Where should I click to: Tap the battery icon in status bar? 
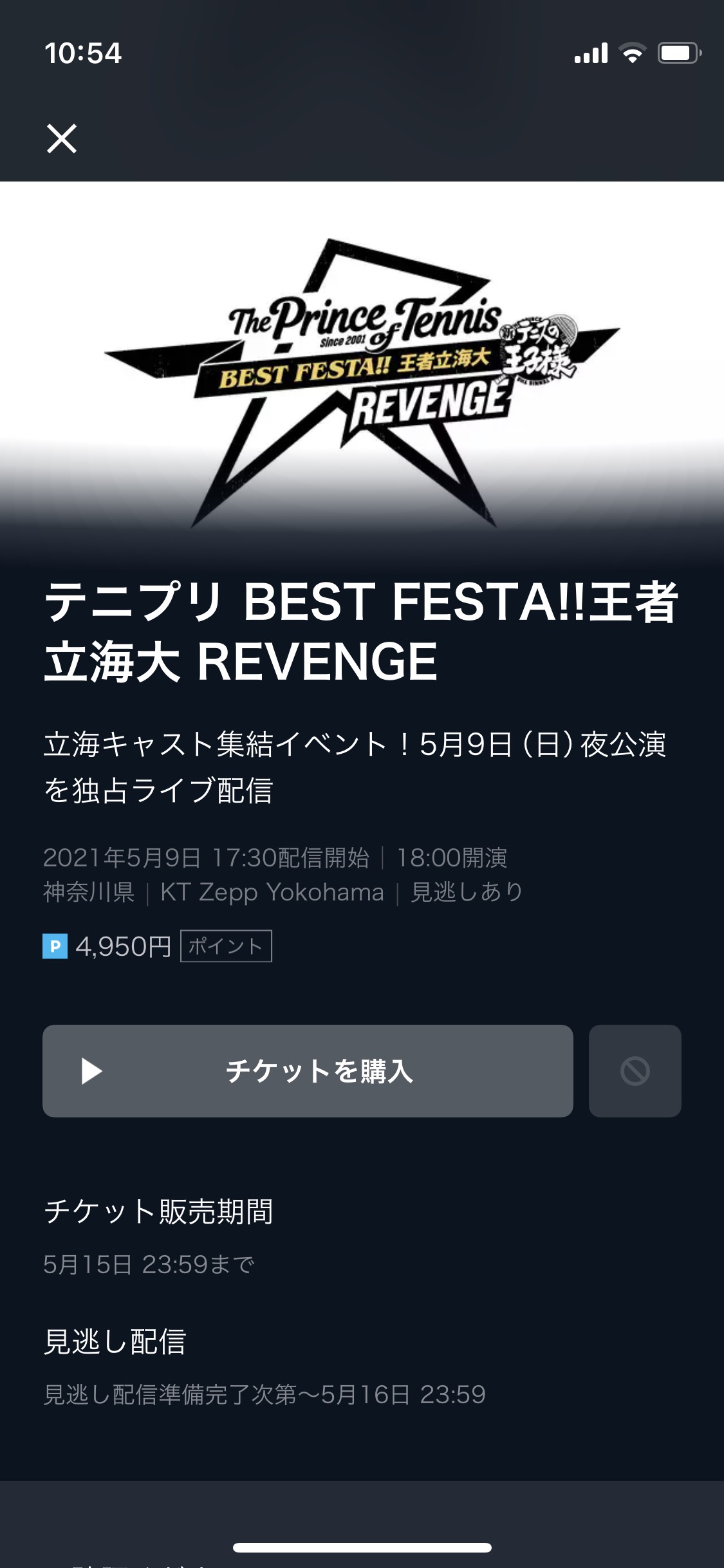679,53
